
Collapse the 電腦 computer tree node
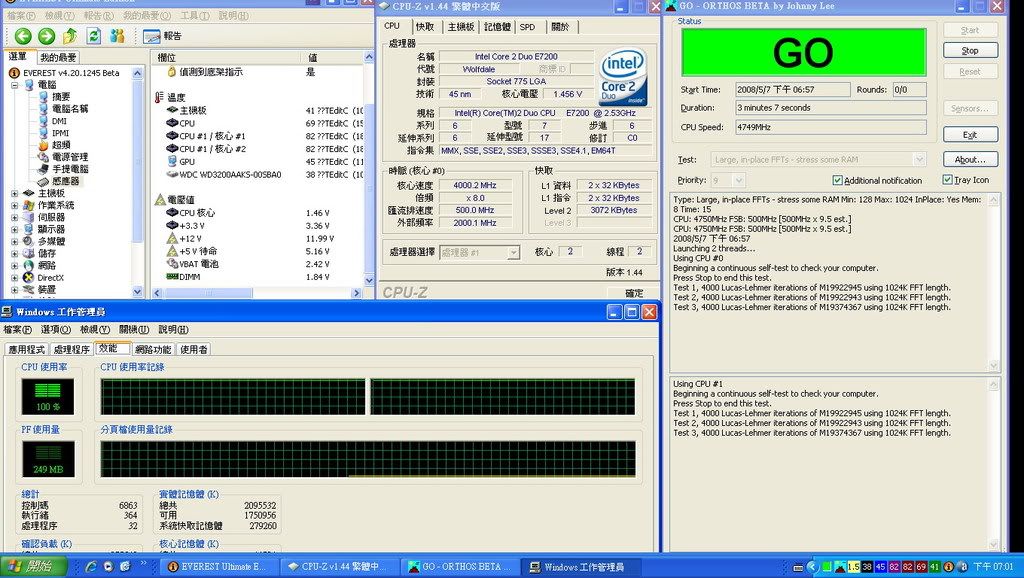(x=14, y=85)
